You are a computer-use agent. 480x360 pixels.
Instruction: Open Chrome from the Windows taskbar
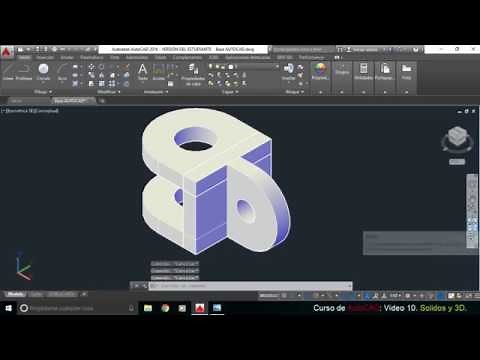coord(165,308)
